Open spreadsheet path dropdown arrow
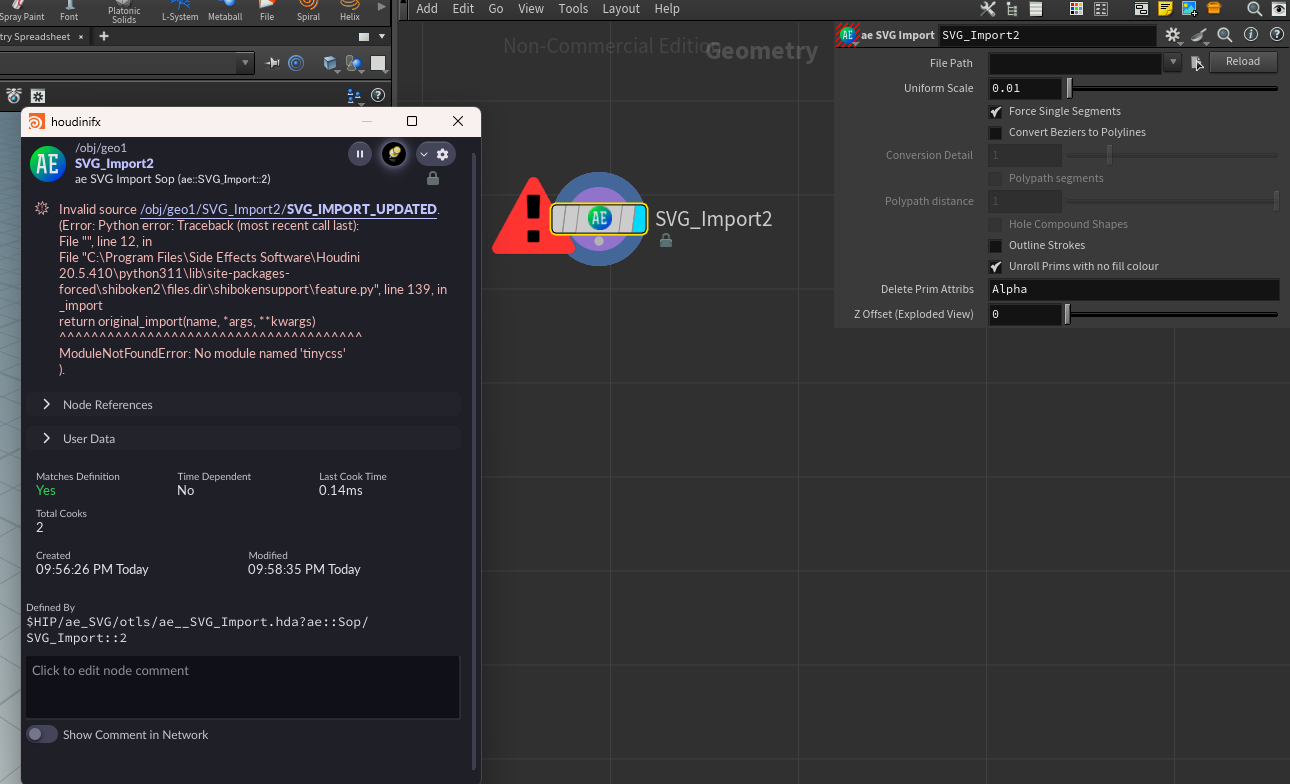 click(x=246, y=63)
